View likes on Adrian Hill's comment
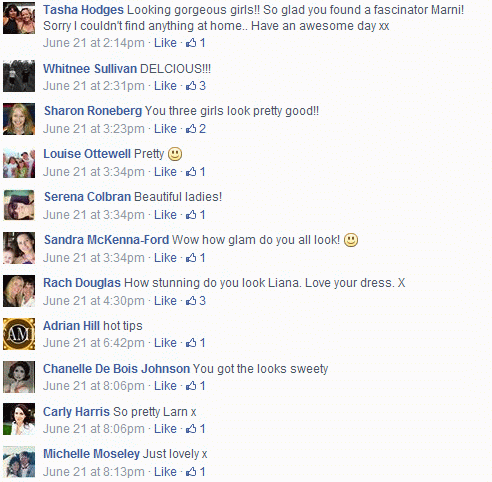Screen dimensions: 492x482 (195, 343)
